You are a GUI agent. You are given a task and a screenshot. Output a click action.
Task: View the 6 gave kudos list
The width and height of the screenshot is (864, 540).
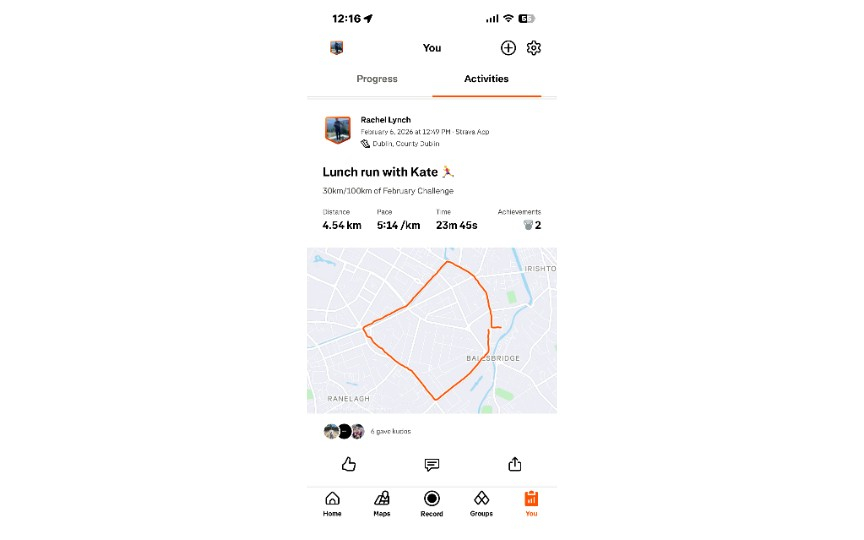tap(391, 431)
